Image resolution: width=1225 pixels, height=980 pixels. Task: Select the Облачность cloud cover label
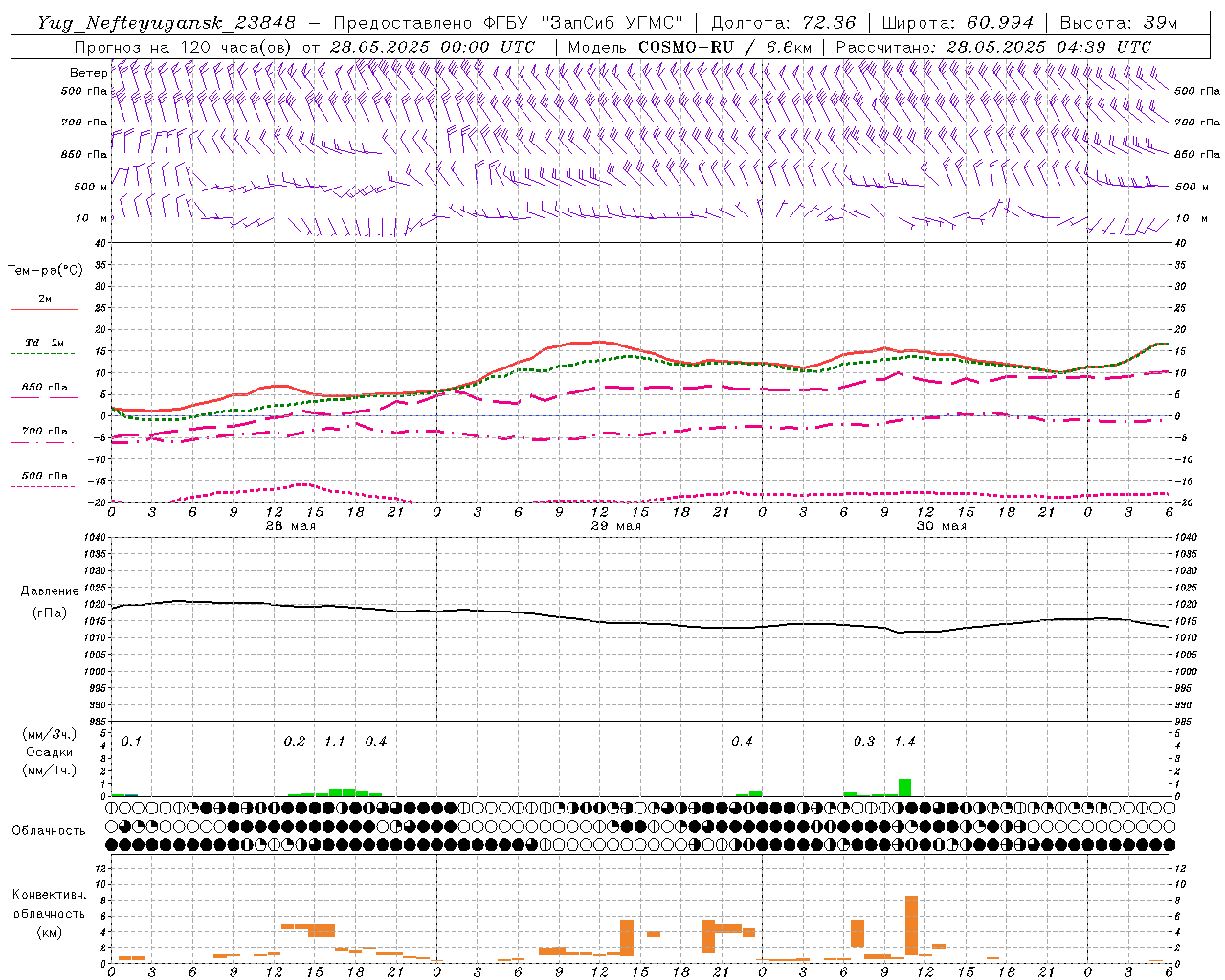[49, 831]
